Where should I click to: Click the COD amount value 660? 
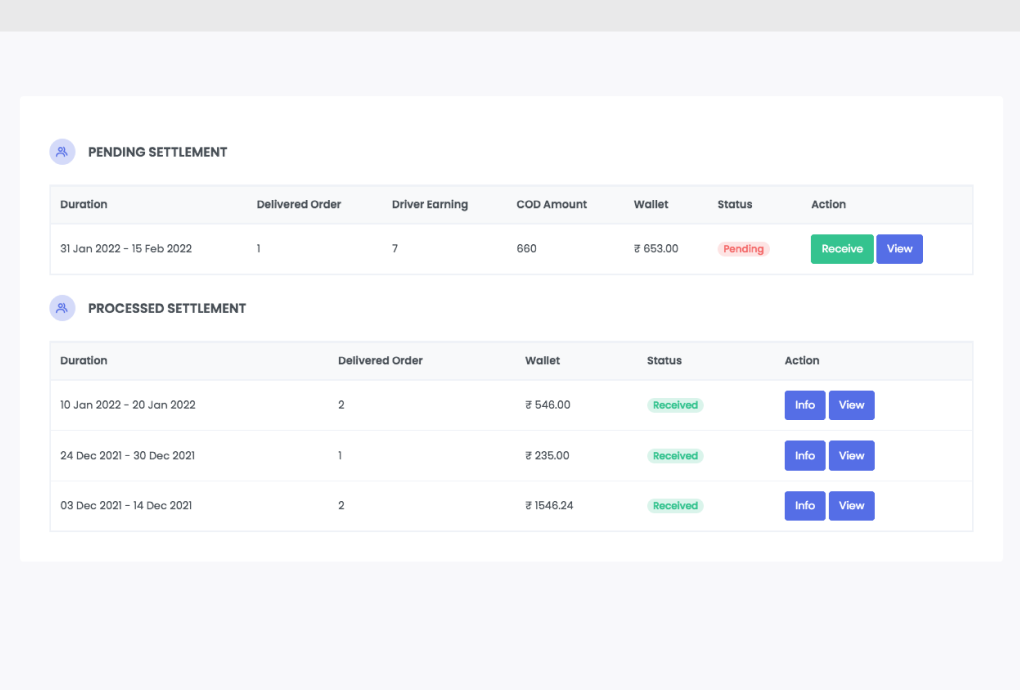(x=526, y=249)
